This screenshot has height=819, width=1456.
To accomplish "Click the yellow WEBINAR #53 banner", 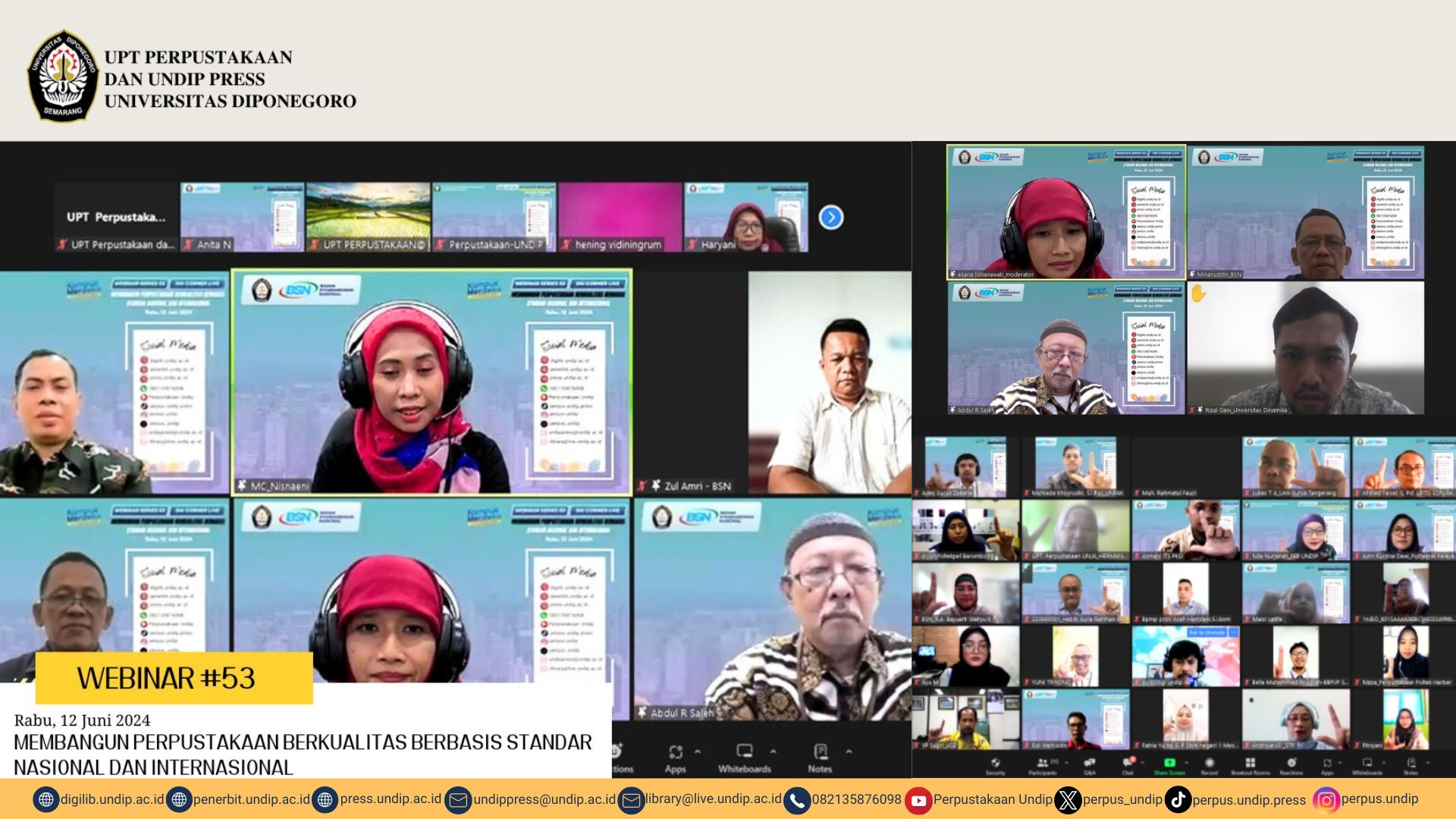I will click(x=174, y=678).
